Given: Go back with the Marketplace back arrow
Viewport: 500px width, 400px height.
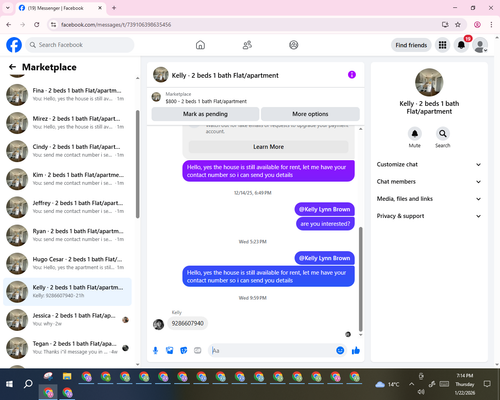Looking at the screenshot, I should 12,67.
